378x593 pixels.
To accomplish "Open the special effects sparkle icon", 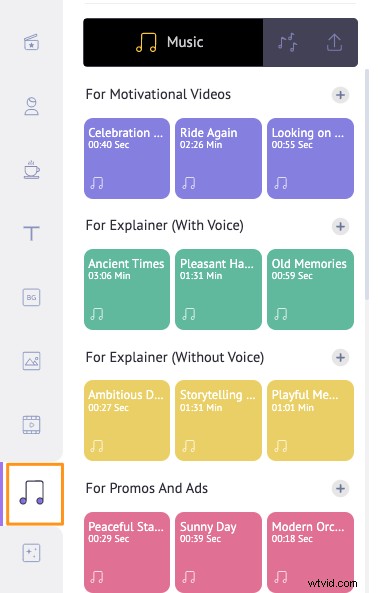I will [31, 553].
